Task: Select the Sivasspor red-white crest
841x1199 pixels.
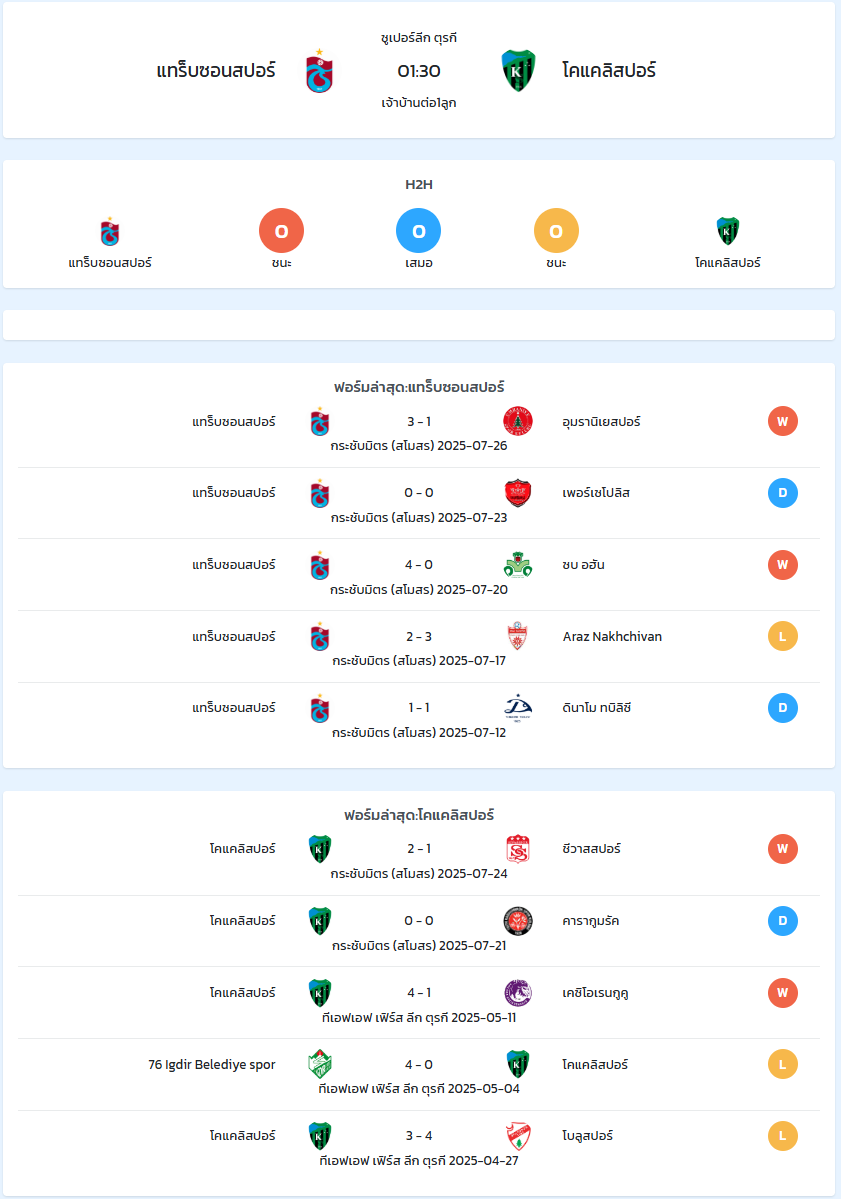Action: pyautogui.click(x=518, y=849)
